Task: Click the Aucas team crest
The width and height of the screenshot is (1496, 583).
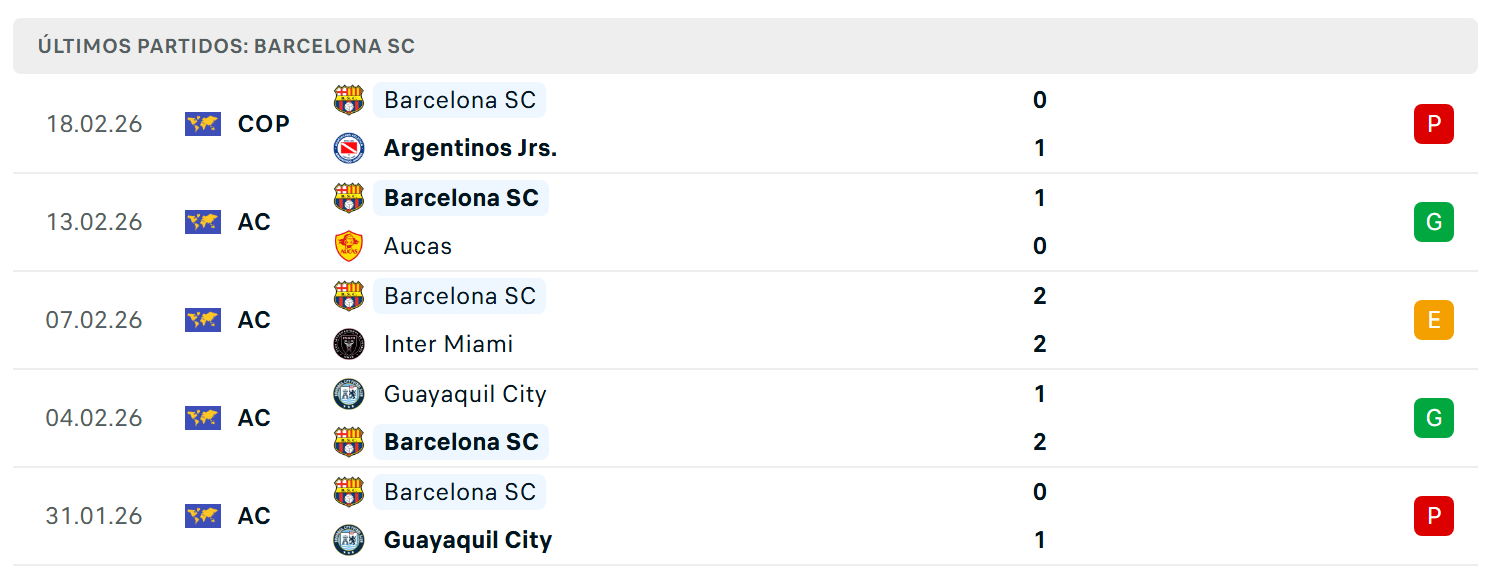Action: coord(349,246)
